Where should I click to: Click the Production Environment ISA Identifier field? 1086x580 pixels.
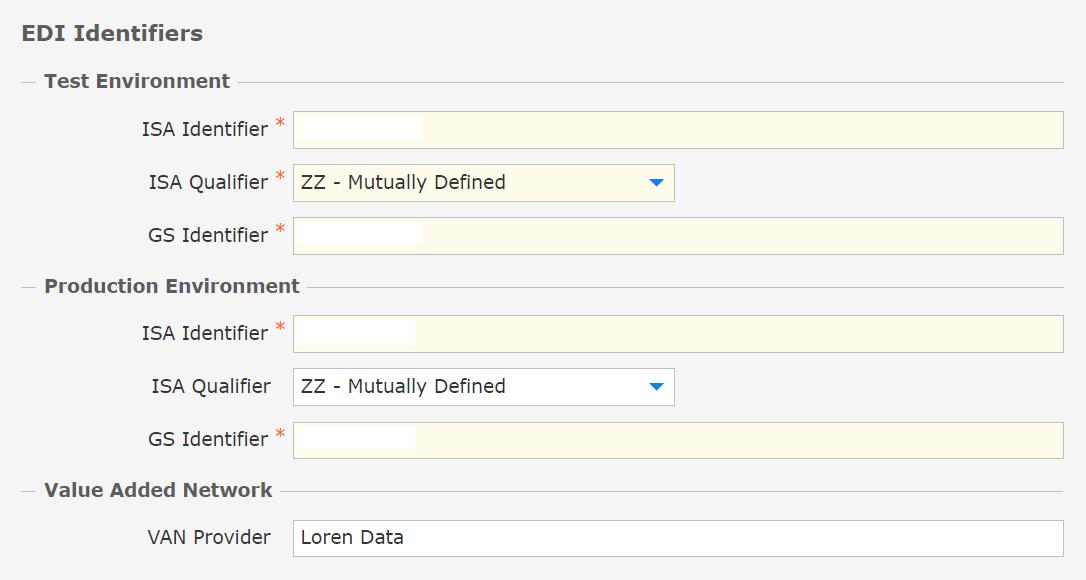tap(678, 334)
